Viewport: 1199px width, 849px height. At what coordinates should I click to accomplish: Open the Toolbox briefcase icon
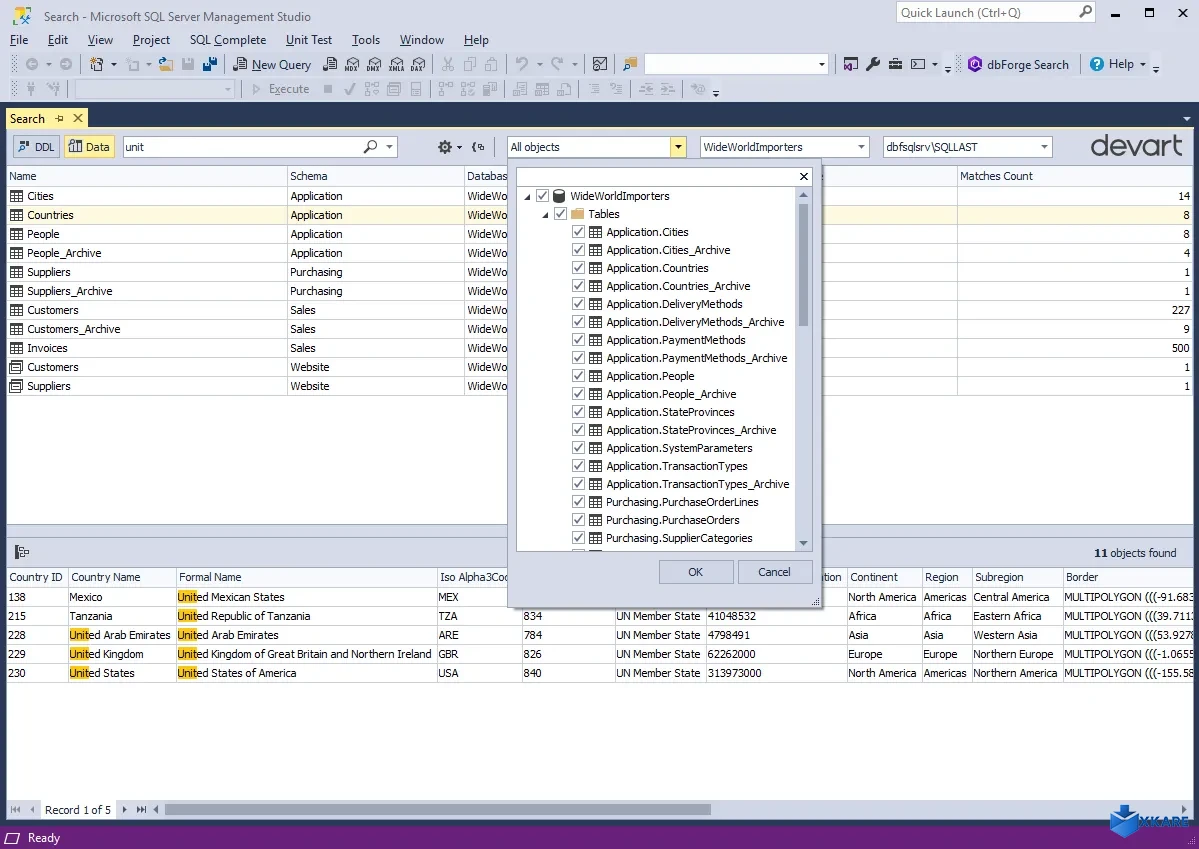pyautogui.click(x=895, y=64)
